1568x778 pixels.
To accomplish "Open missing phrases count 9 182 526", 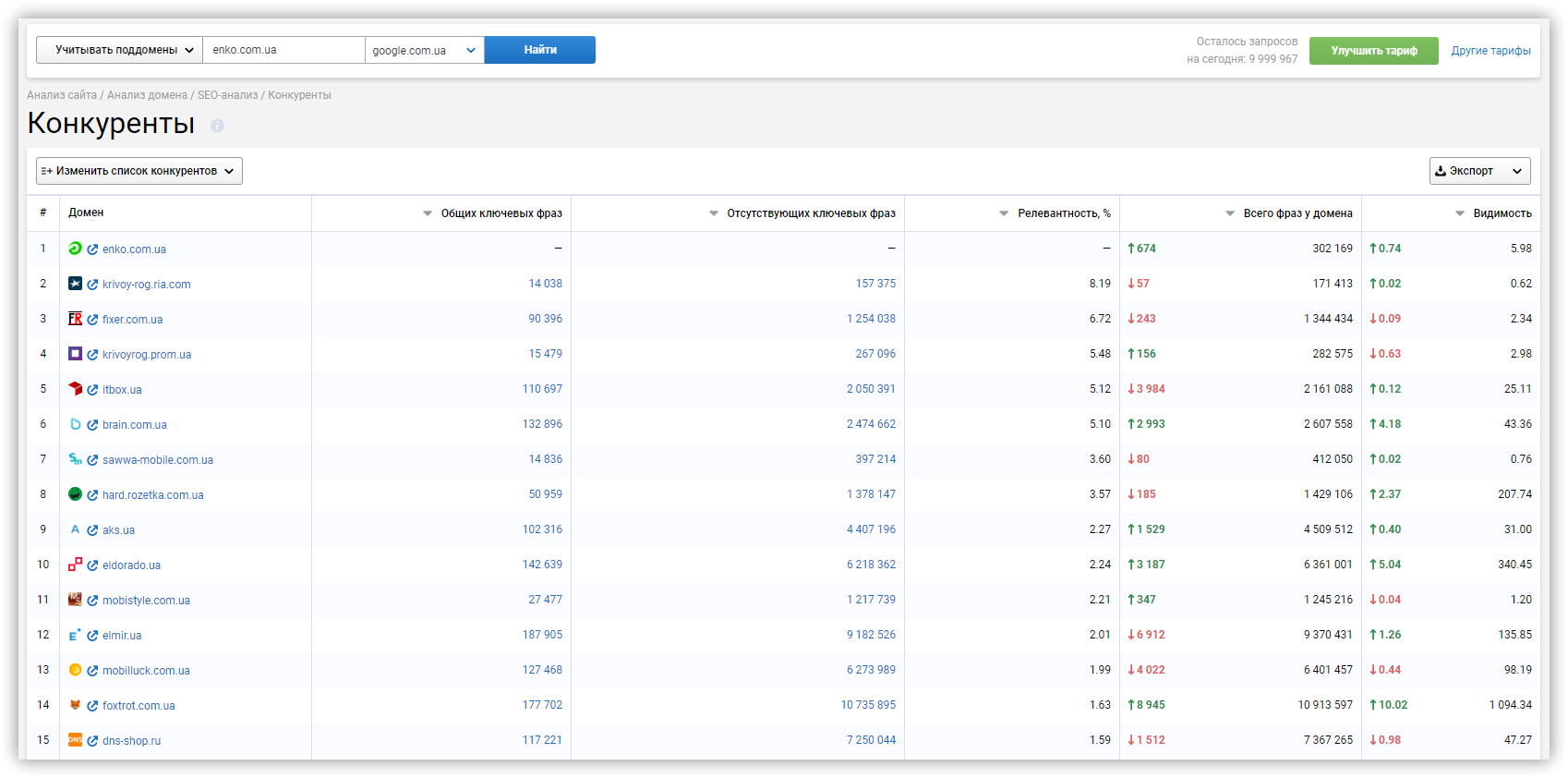I will (x=871, y=635).
